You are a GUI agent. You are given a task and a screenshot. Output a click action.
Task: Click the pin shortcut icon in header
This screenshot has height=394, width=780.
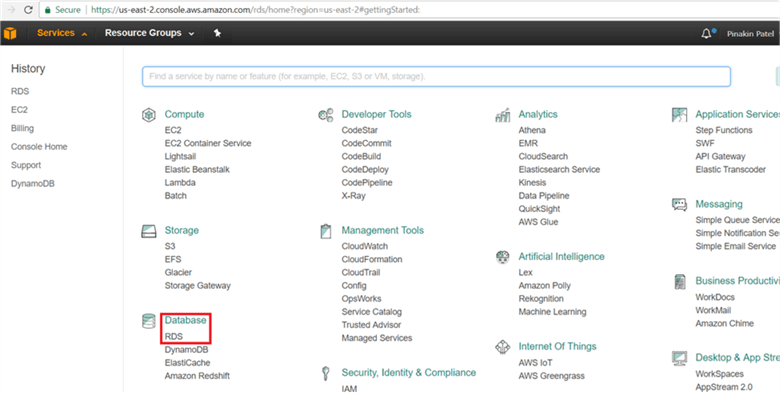[217, 33]
